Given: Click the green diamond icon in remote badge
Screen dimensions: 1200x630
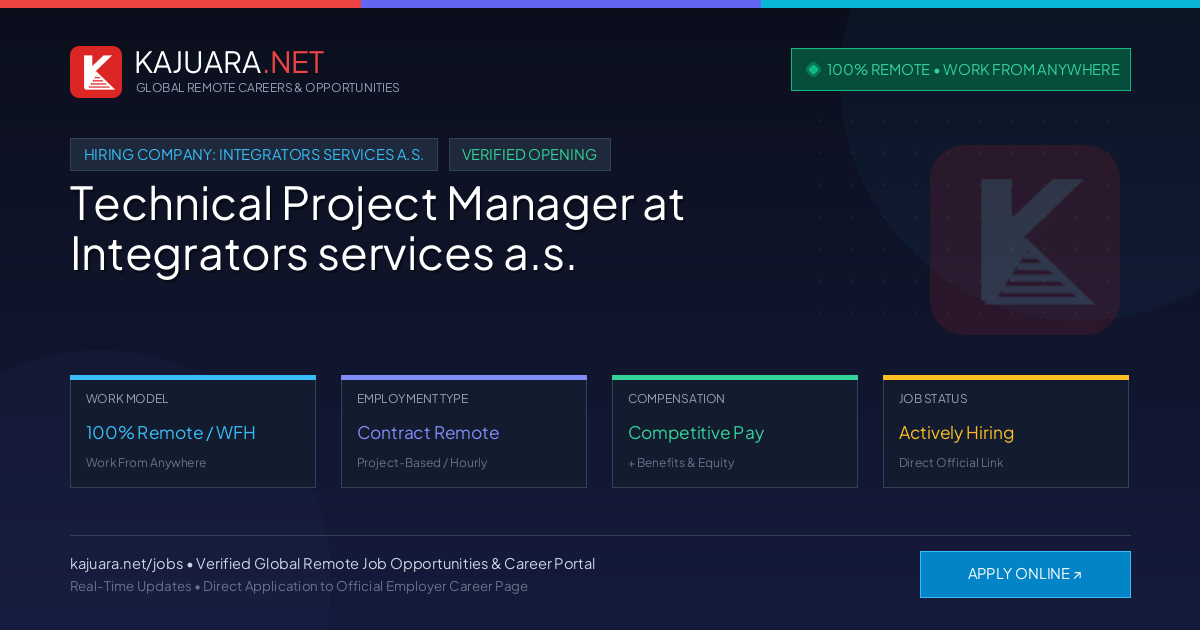Looking at the screenshot, I should 813,69.
